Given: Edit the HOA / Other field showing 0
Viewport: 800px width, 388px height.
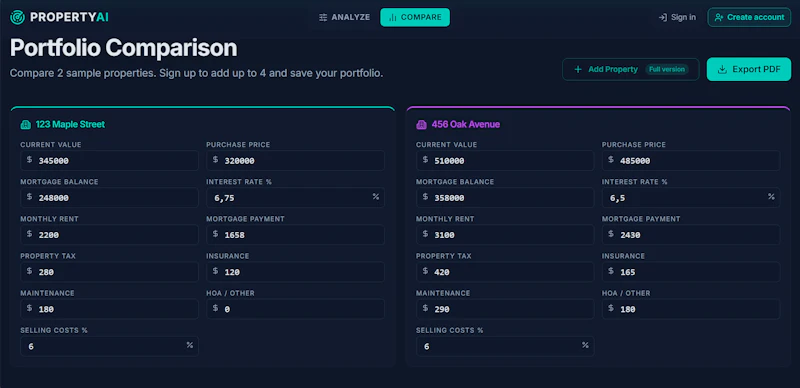Looking at the screenshot, I should pyautogui.click(x=295, y=309).
